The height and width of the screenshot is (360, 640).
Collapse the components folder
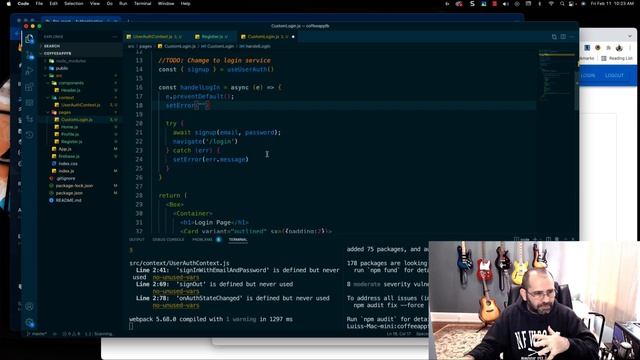pyautogui.click(x=71, y=83)
